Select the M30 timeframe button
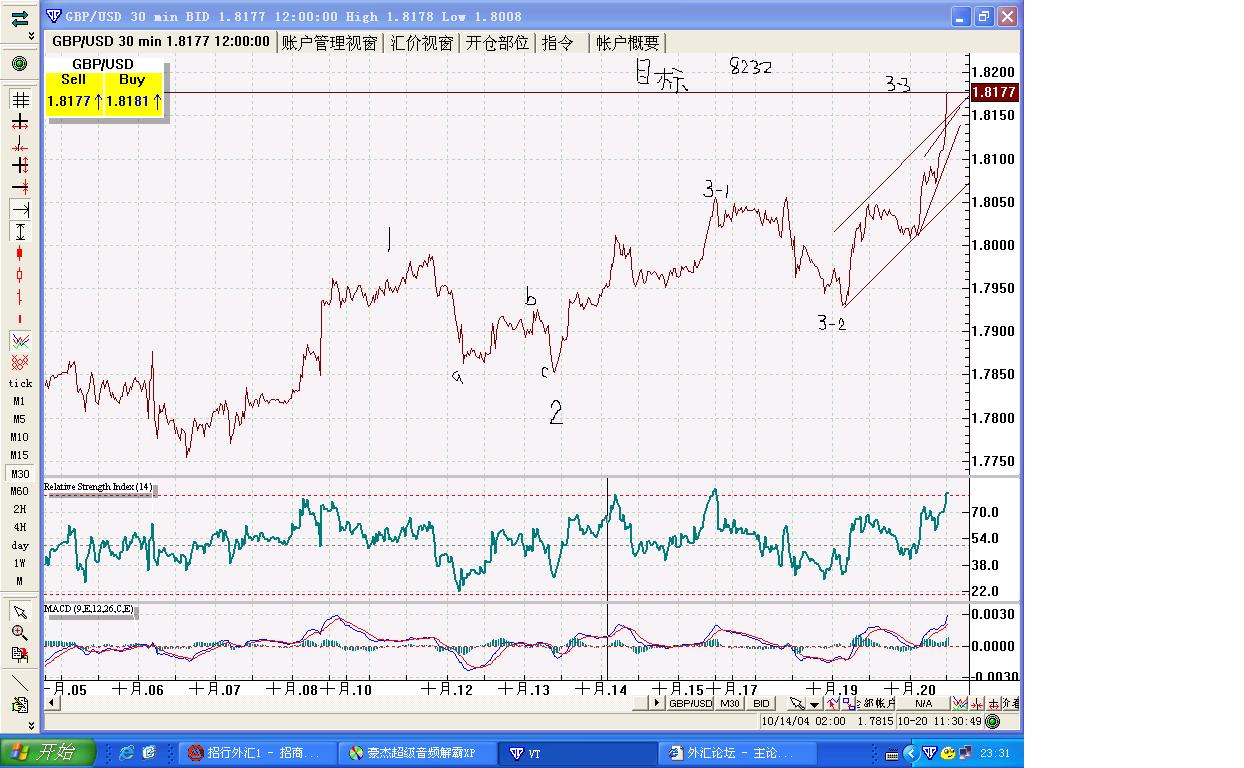 point(20,473)
